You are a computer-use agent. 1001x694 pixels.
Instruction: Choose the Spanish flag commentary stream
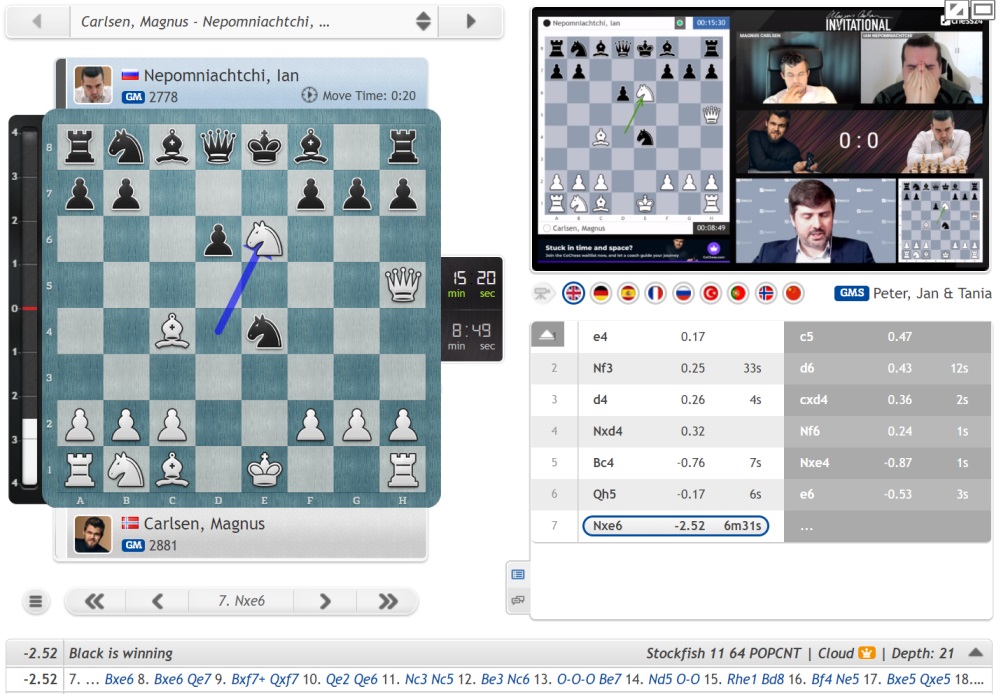coord(628,293)
